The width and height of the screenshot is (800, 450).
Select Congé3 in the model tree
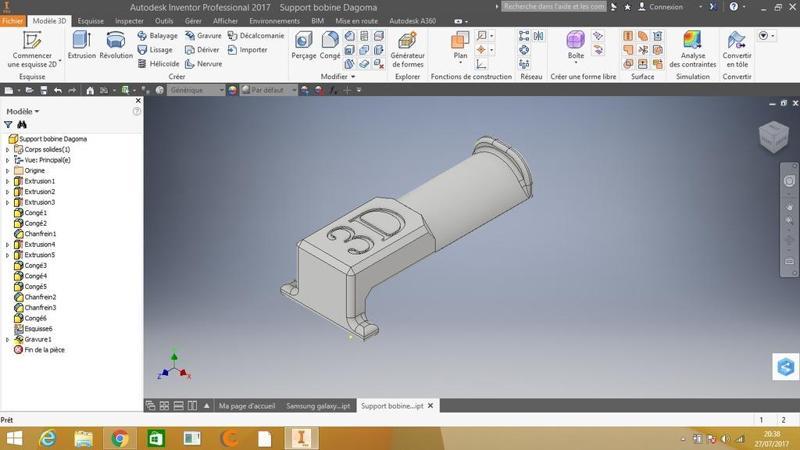pos(30,265)
